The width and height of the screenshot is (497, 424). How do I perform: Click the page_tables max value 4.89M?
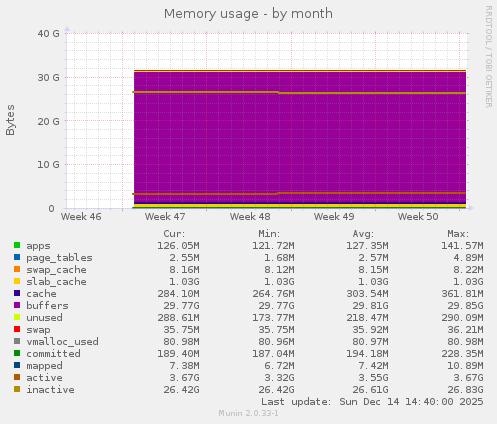click(468, 258)
